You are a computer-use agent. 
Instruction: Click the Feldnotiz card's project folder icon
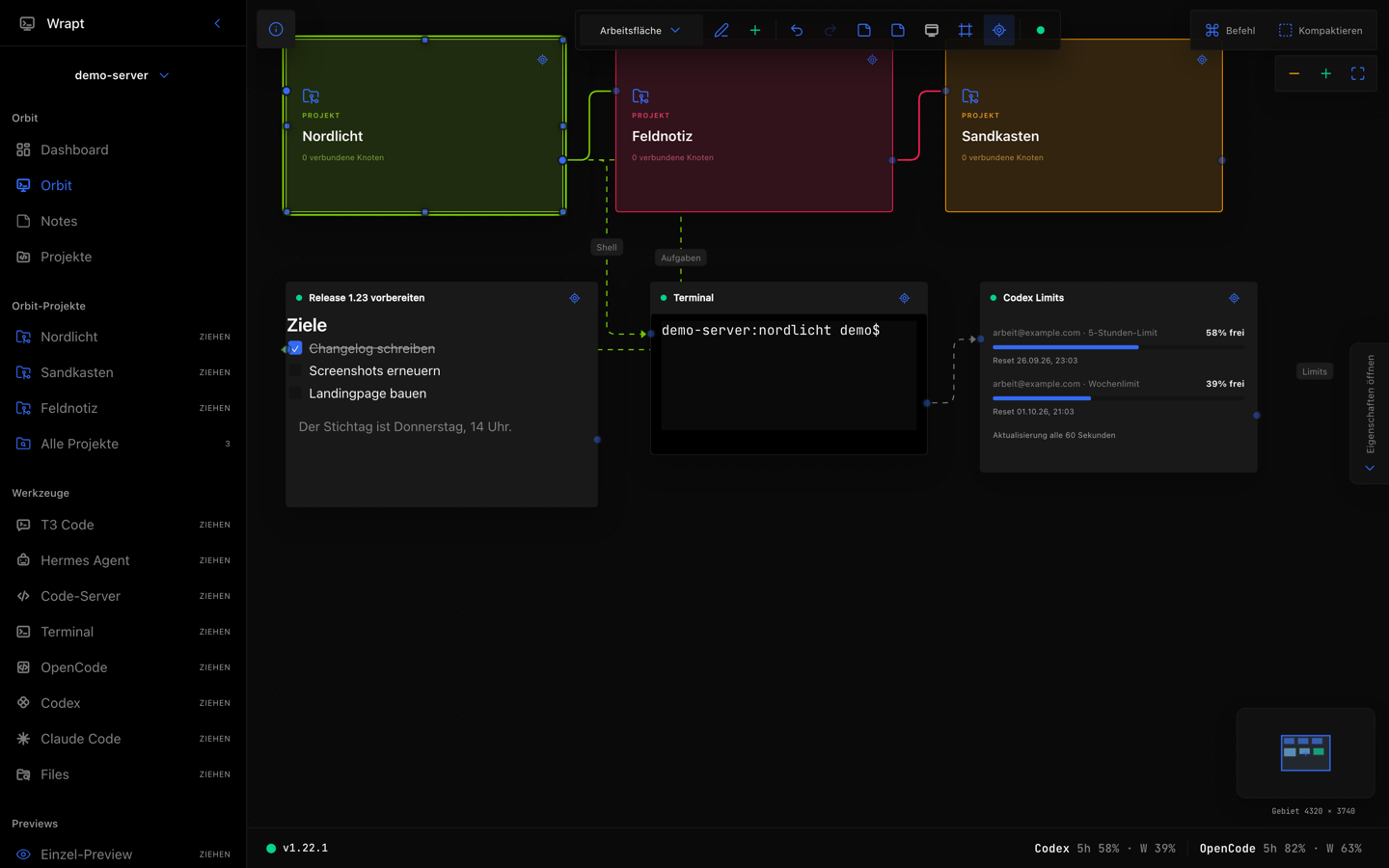tap(640, 95)
